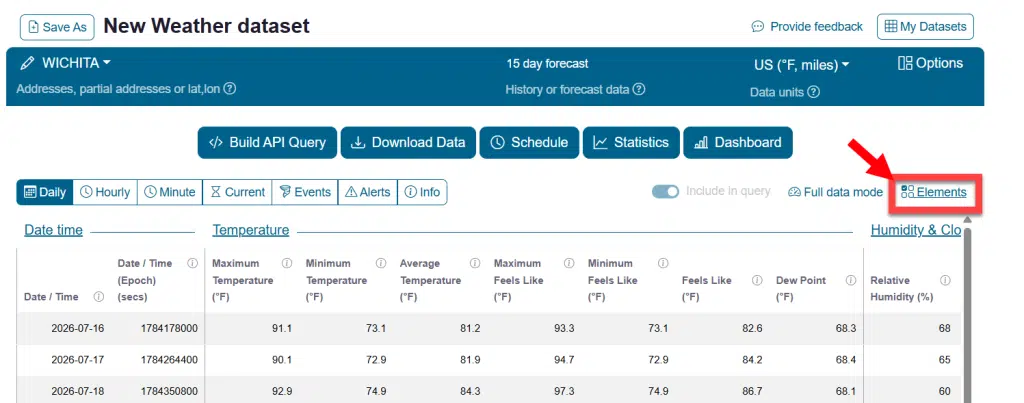Open the Options panel
This screenshot has width=1024, height=403.
pyautogui.click(x=931, y=63)
